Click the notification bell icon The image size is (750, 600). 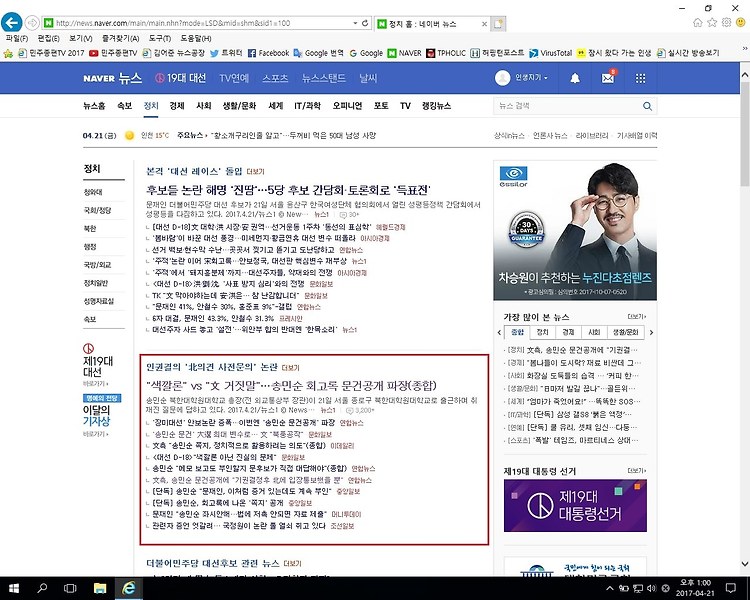click(x=575, y=78)
